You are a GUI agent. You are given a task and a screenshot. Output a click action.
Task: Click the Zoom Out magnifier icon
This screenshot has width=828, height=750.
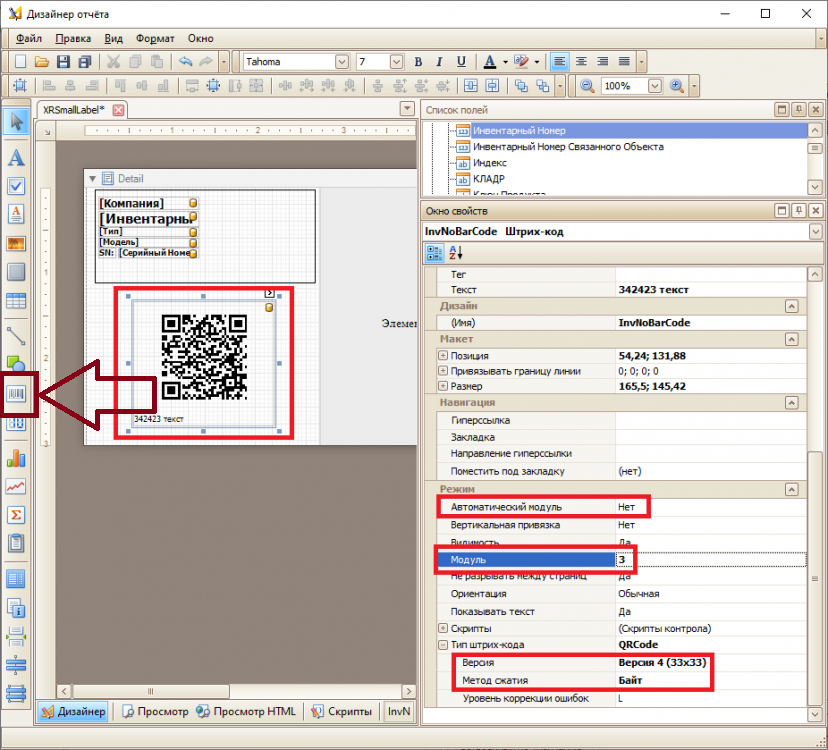tap(587, 86)
